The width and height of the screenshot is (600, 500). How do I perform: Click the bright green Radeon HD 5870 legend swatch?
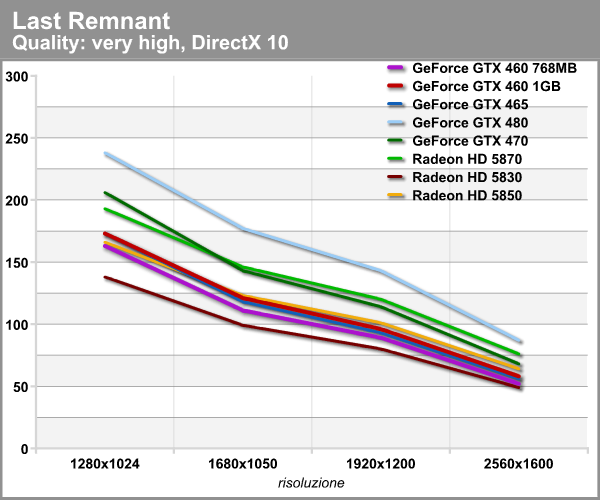tap(395, 159)
